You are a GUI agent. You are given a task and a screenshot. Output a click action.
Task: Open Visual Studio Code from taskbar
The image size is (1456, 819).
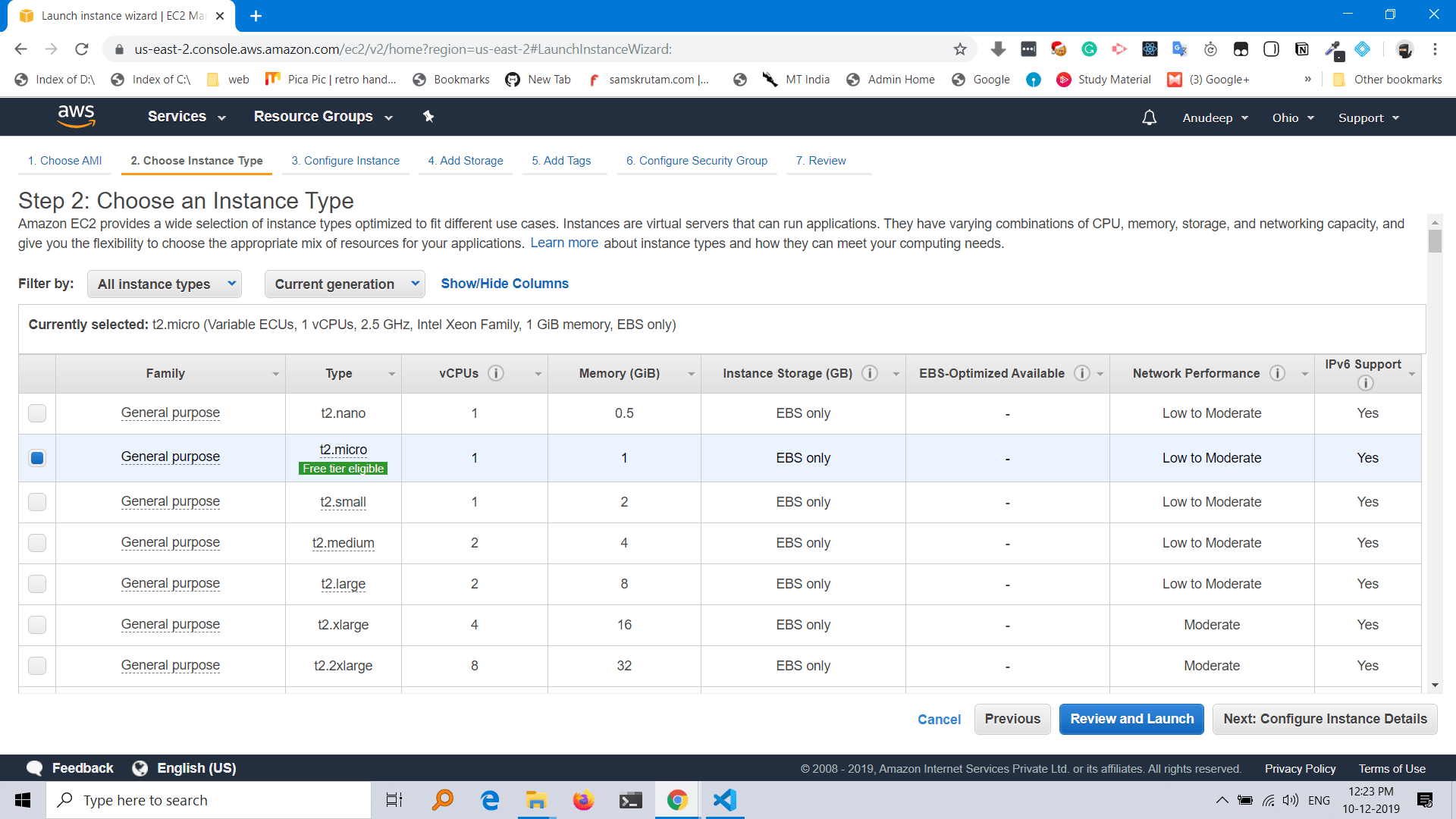coord(724,800)
